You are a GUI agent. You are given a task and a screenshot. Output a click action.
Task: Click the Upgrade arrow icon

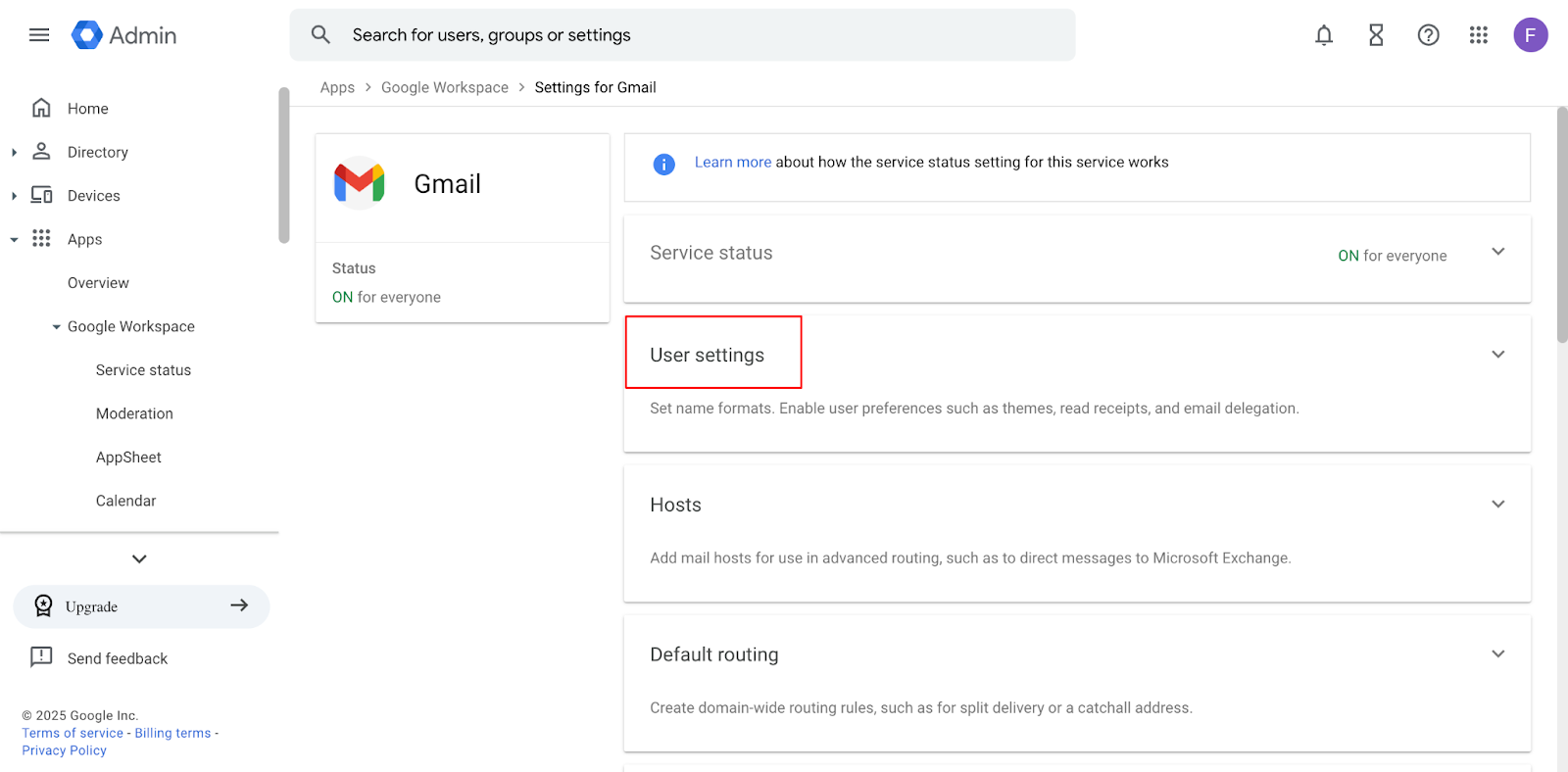239,605
